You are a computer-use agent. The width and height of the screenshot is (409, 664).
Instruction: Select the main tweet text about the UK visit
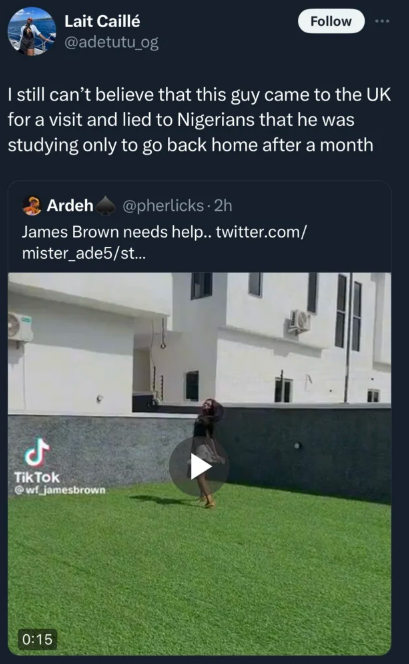click(x=199, y=120)
